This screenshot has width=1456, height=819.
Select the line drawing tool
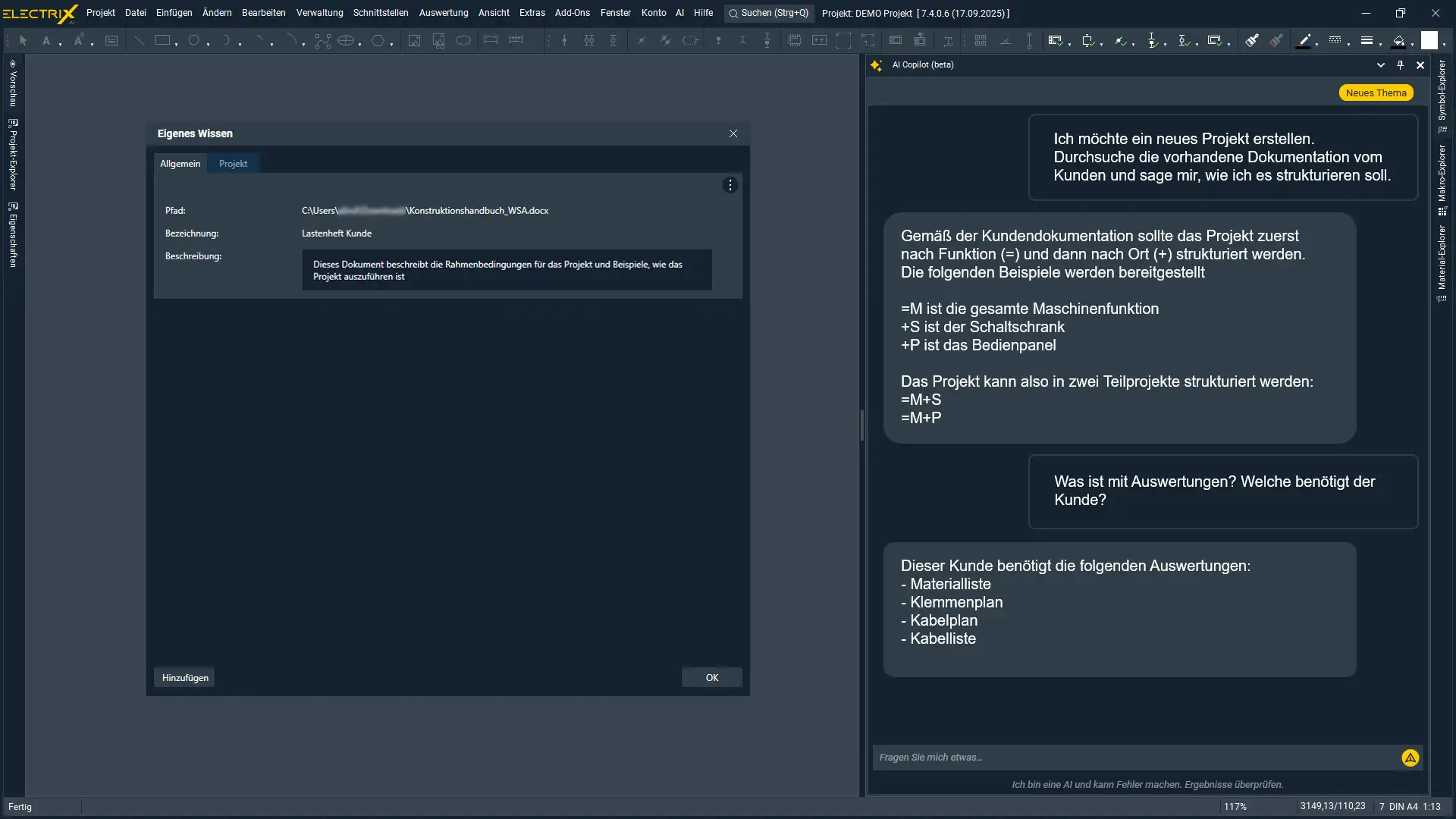139,41
